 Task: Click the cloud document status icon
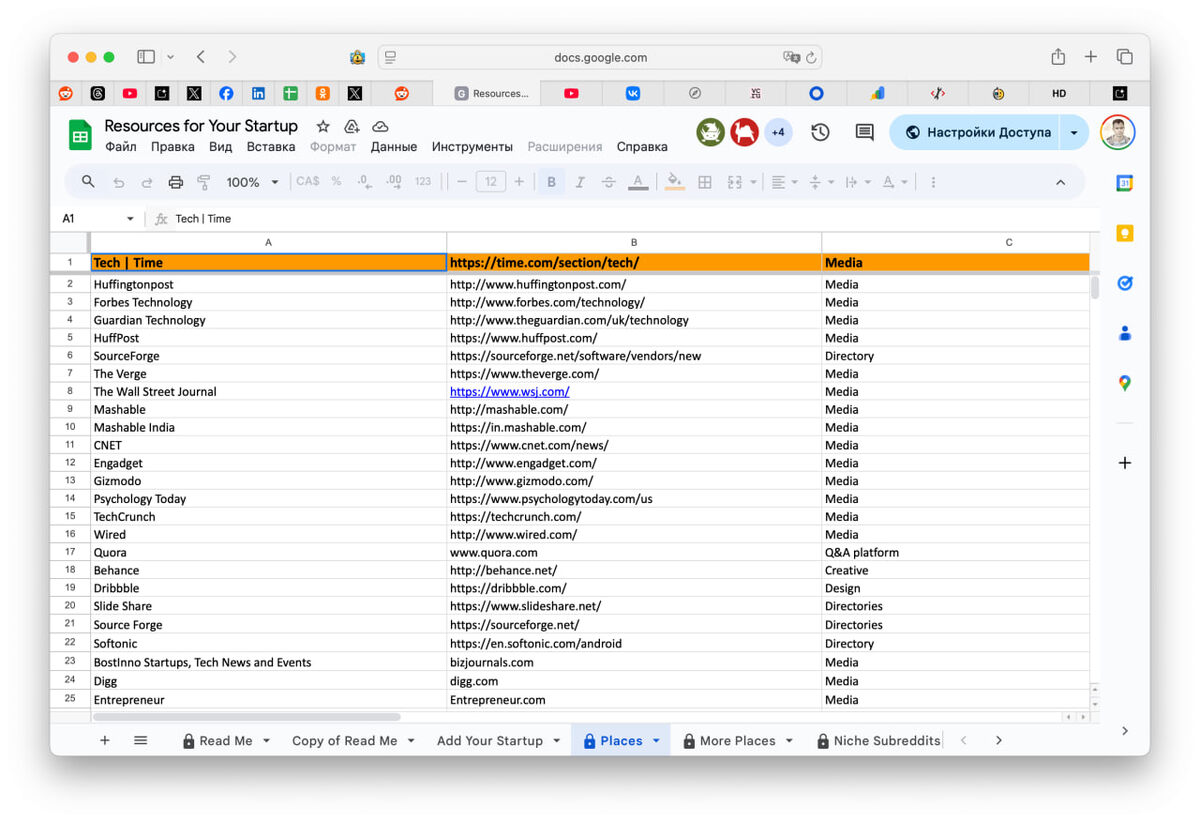coord(380,127)
